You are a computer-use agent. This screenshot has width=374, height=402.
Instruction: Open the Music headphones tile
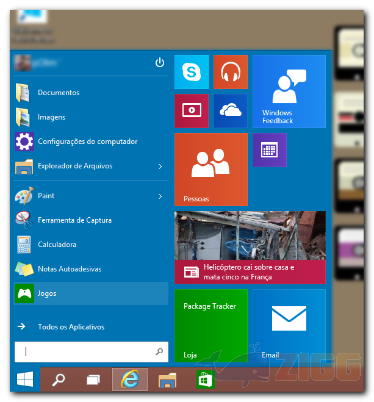(230, 72)
